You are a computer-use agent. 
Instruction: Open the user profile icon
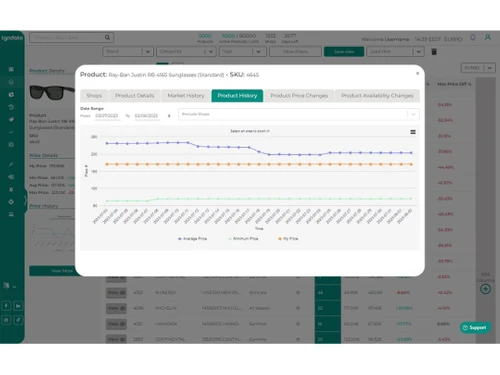pyautogui.click(x=487, y=37)
